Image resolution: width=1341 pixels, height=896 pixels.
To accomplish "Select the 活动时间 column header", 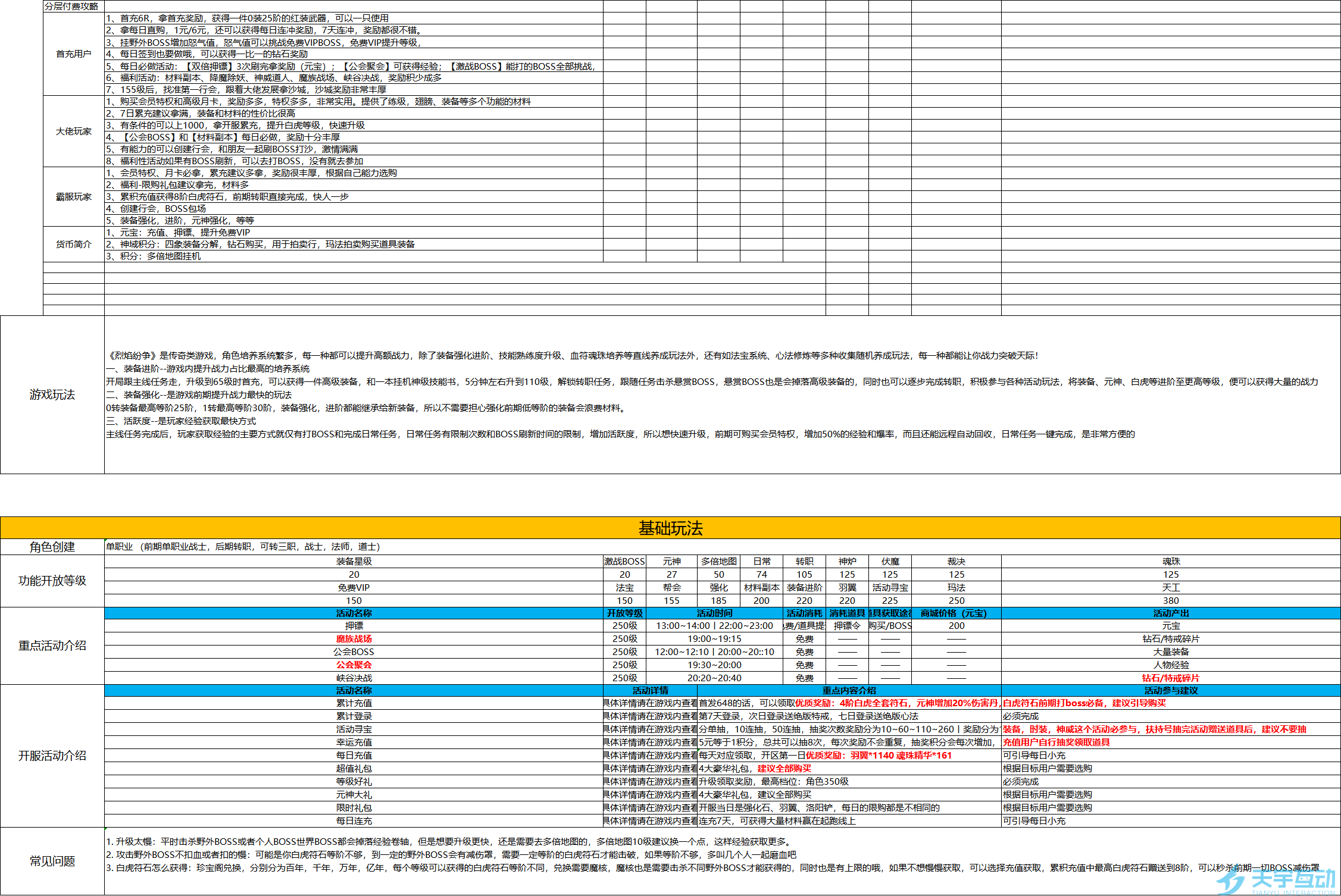I will [715, 613].
